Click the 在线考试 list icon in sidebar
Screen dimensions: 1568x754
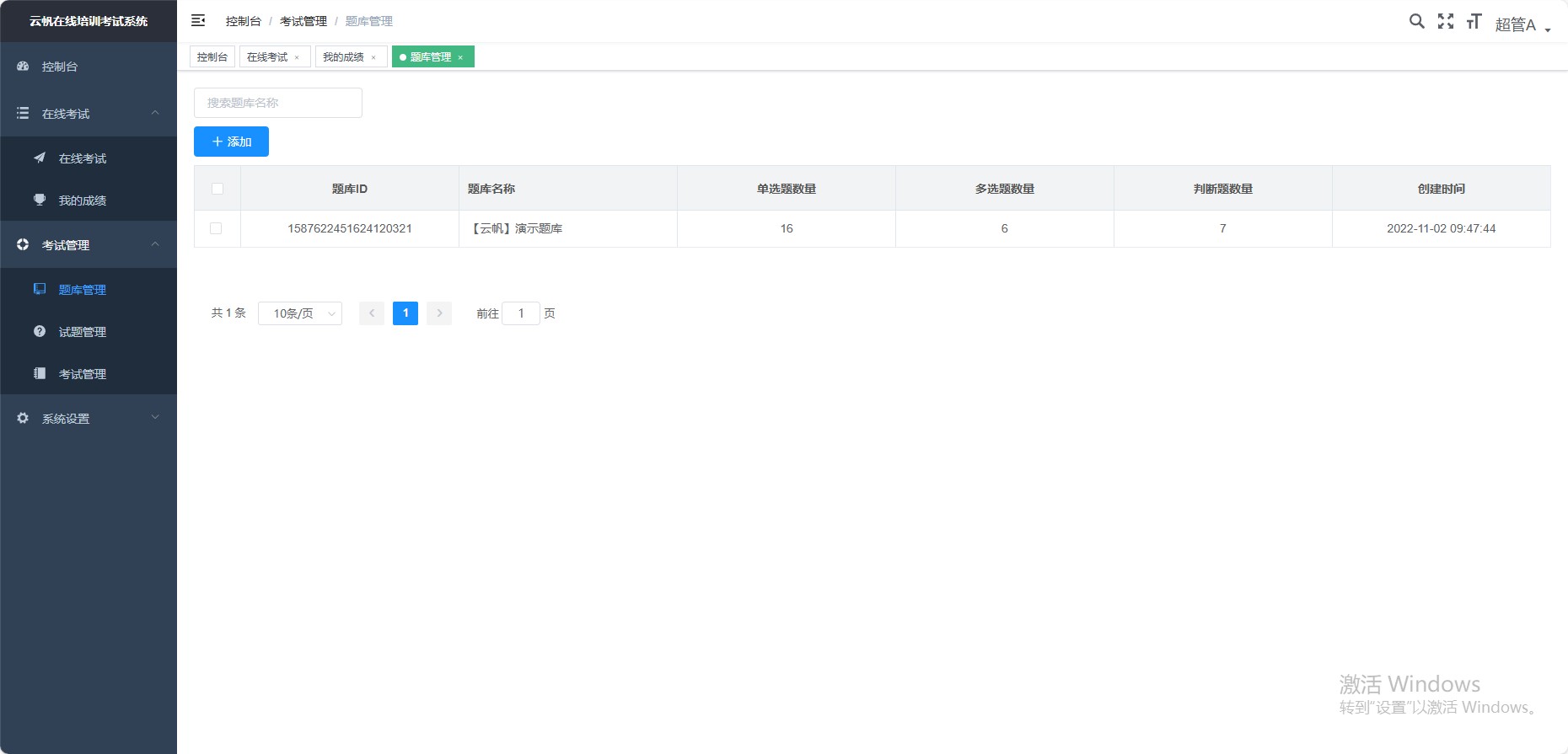[x=23, y=113]
